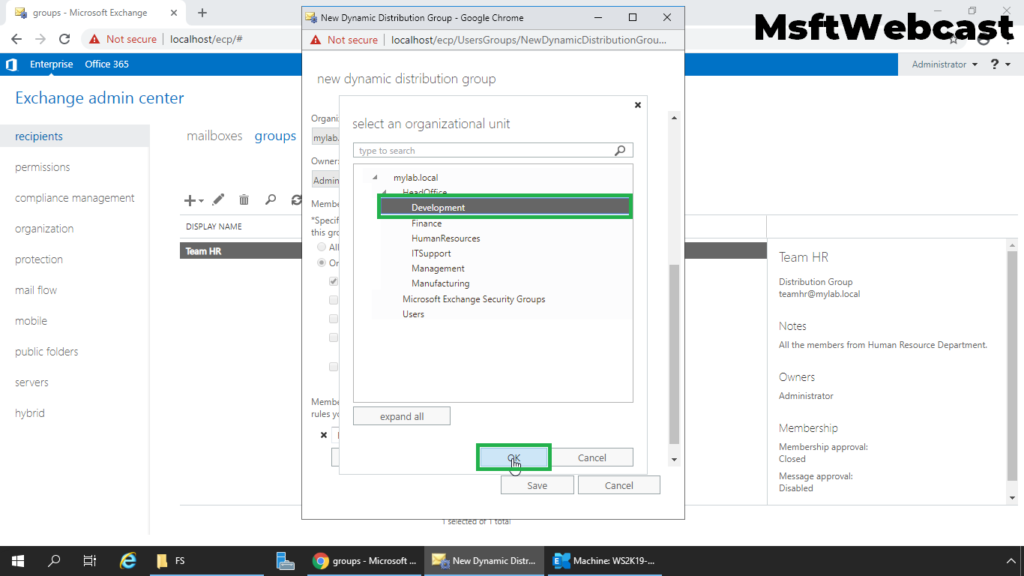1024x576 pixels.
Task: Click the popup form vertical scrollbar thumb
Action: [674, 354]
